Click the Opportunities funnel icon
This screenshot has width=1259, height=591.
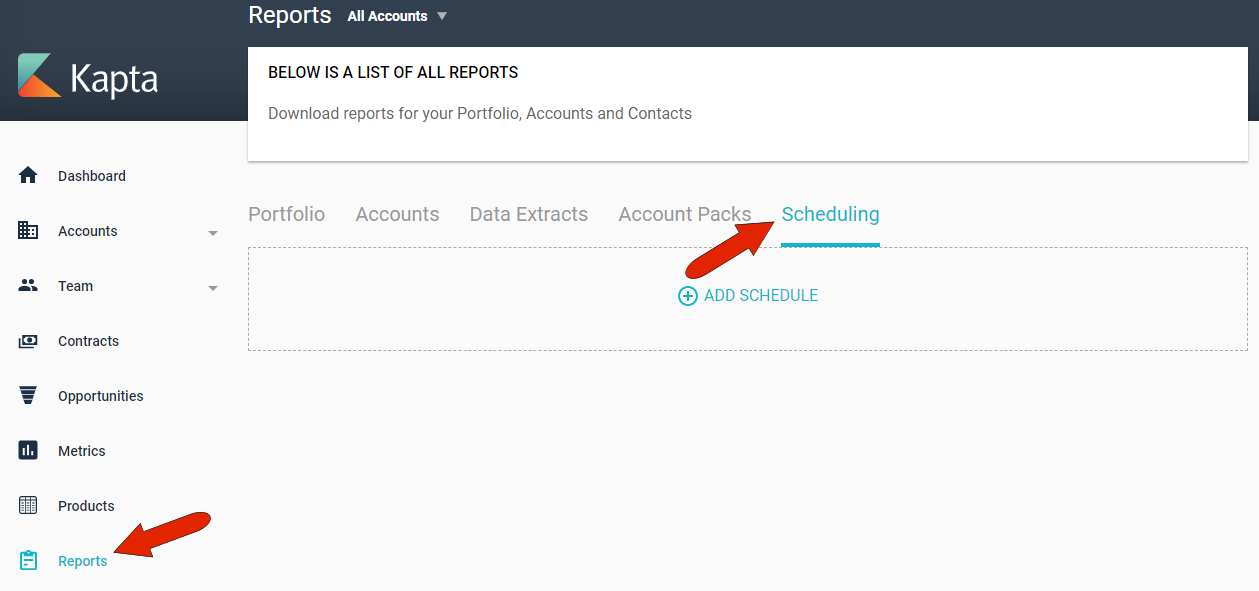[x=28, y=396]
